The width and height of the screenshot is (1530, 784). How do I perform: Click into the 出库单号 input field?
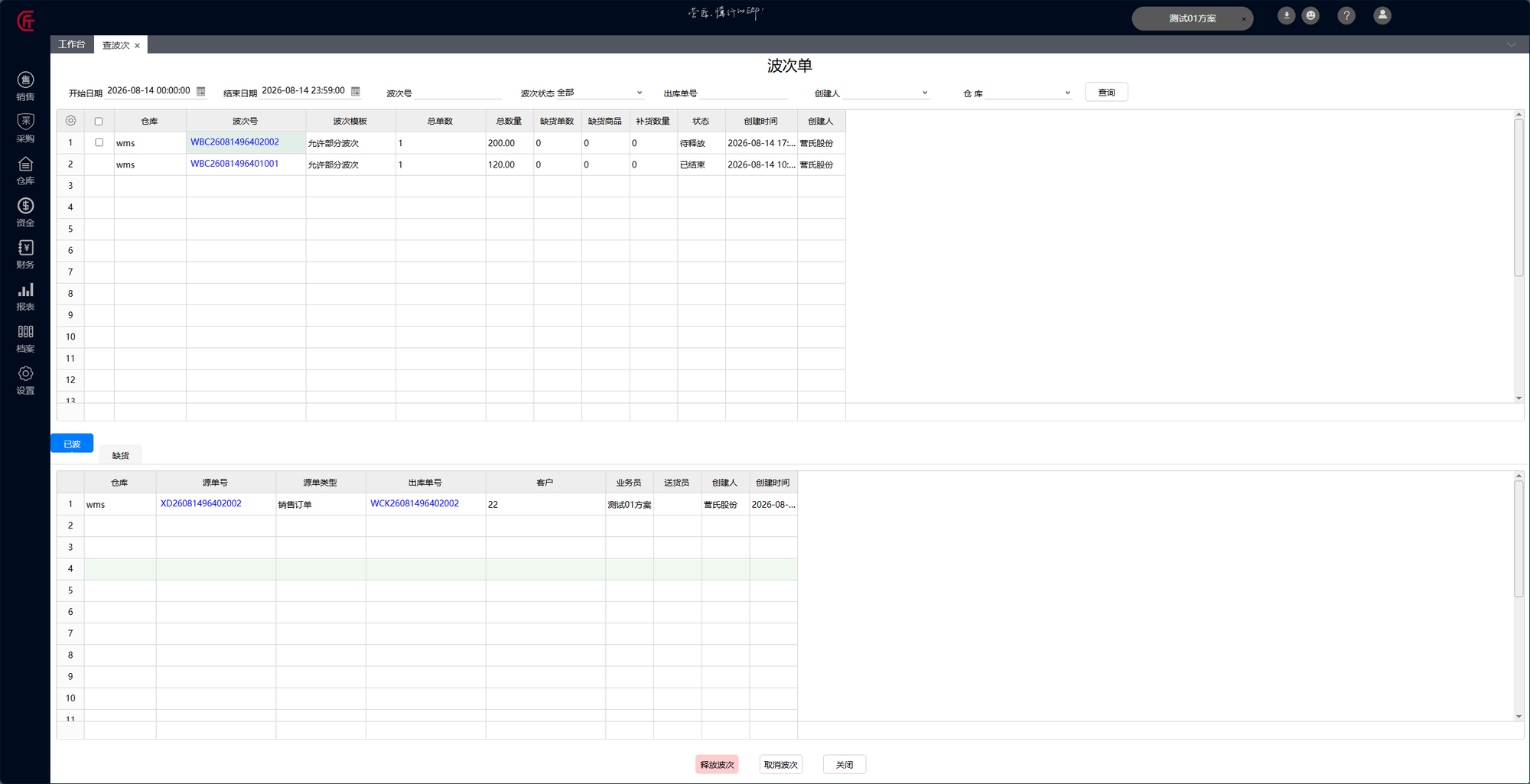click(744, 93)
